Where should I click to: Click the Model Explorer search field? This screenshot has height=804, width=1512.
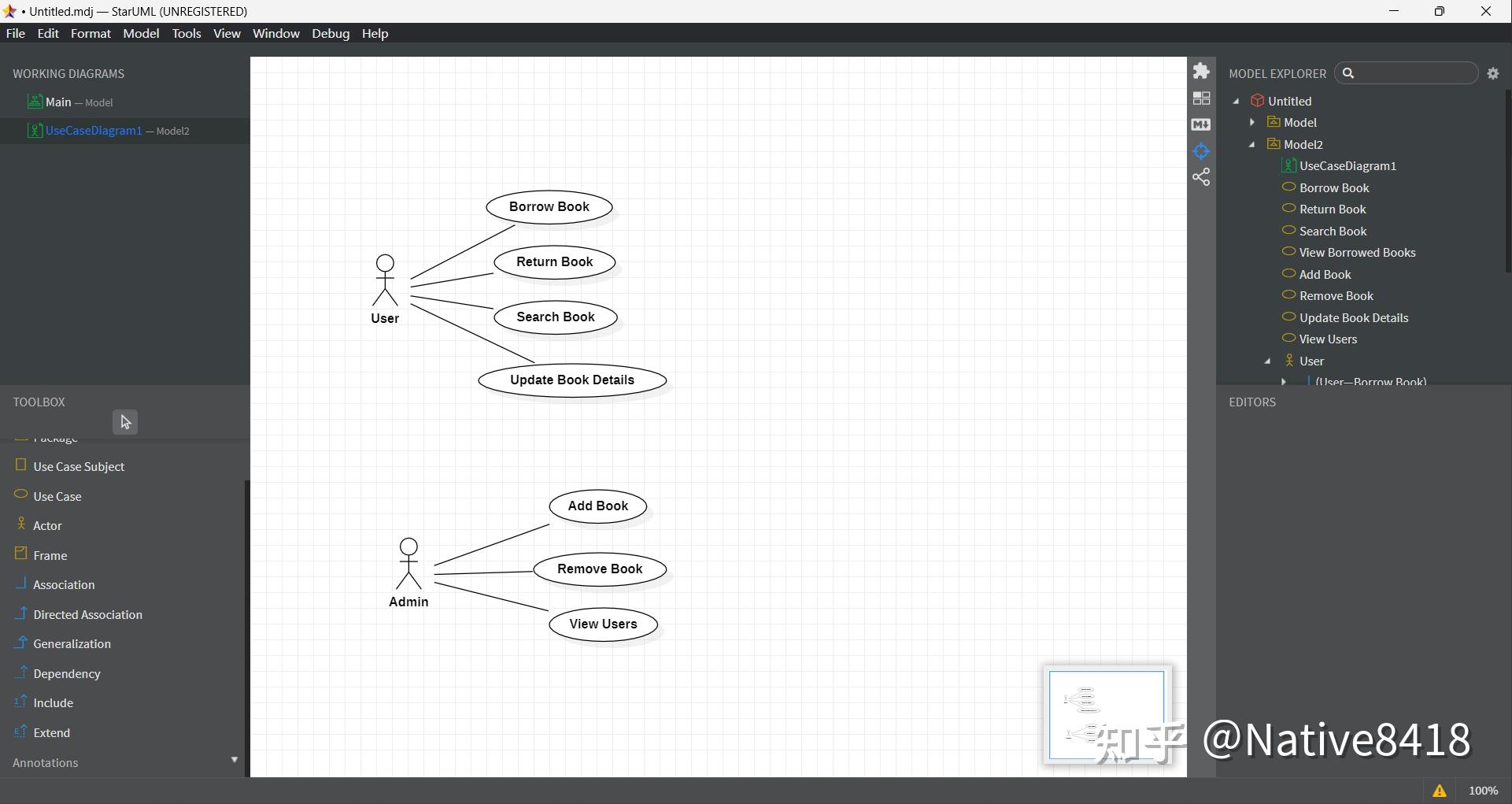click(1407, 72)
